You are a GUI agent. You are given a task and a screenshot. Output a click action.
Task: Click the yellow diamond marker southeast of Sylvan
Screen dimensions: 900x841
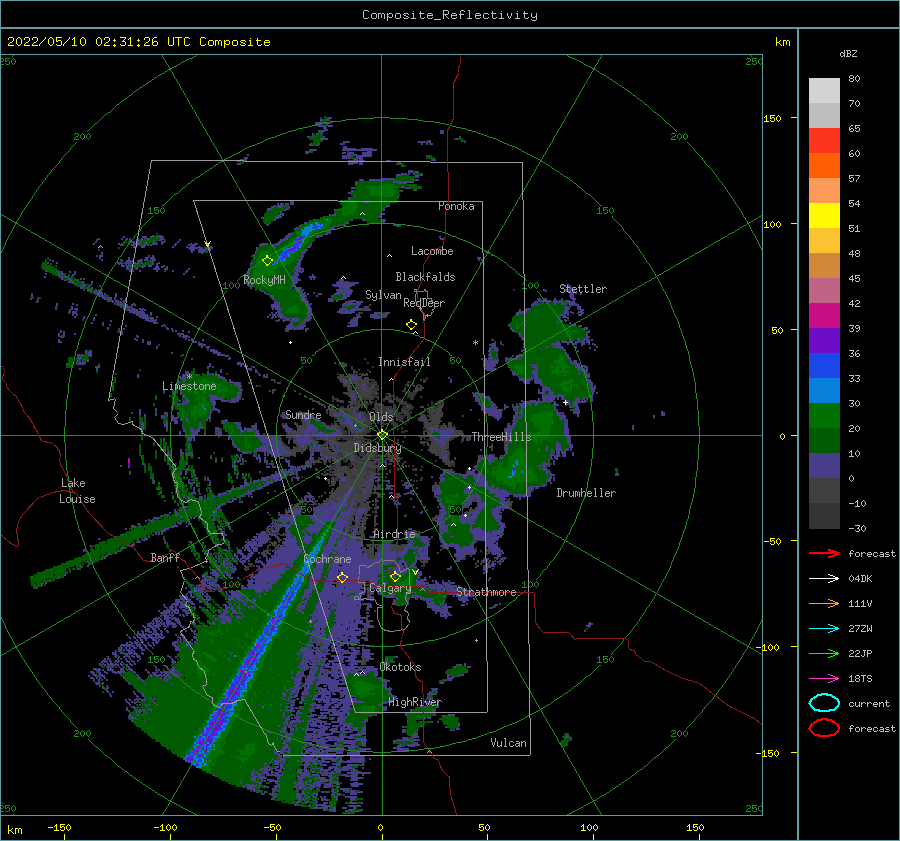point(411,325)
